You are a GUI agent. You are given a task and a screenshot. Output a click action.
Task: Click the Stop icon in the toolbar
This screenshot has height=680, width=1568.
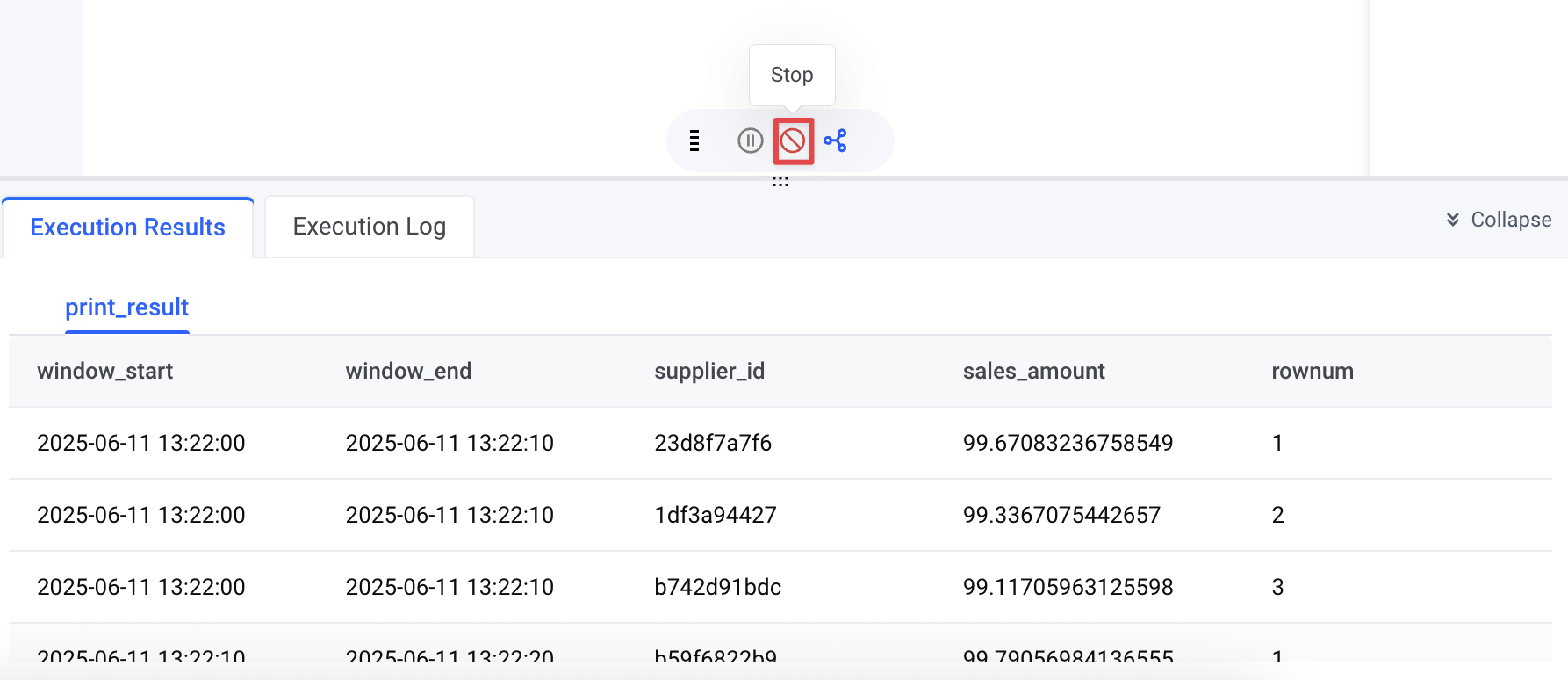(793, 141)
